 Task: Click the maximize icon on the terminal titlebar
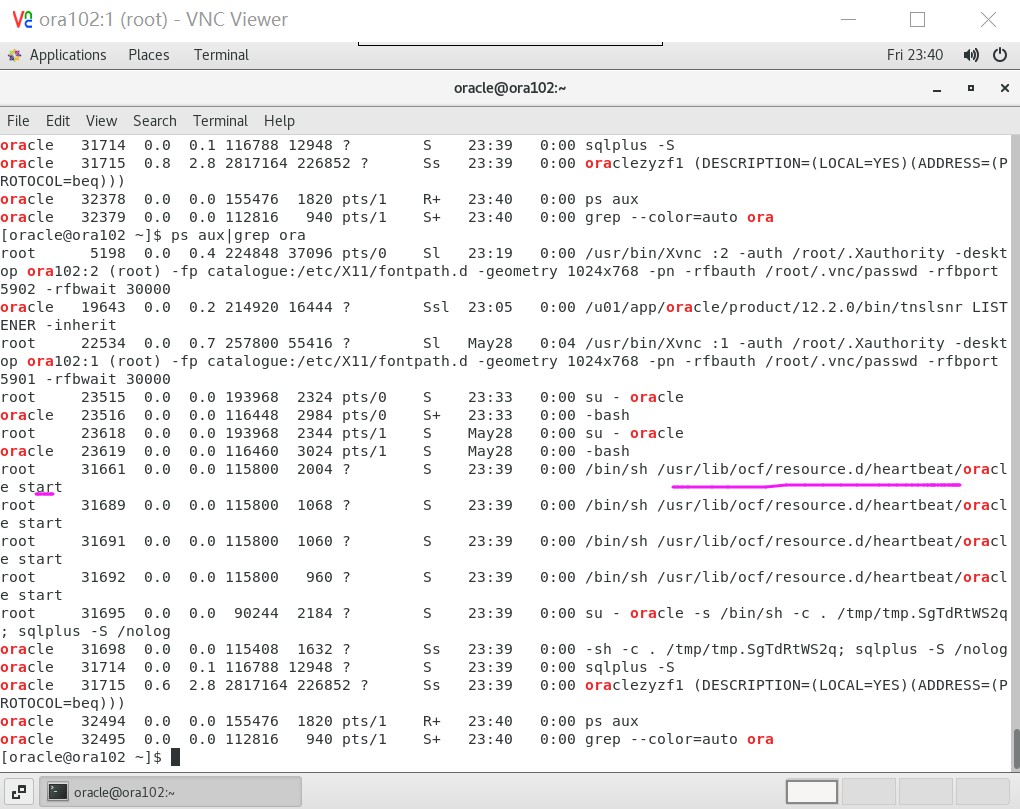point(970,89)
